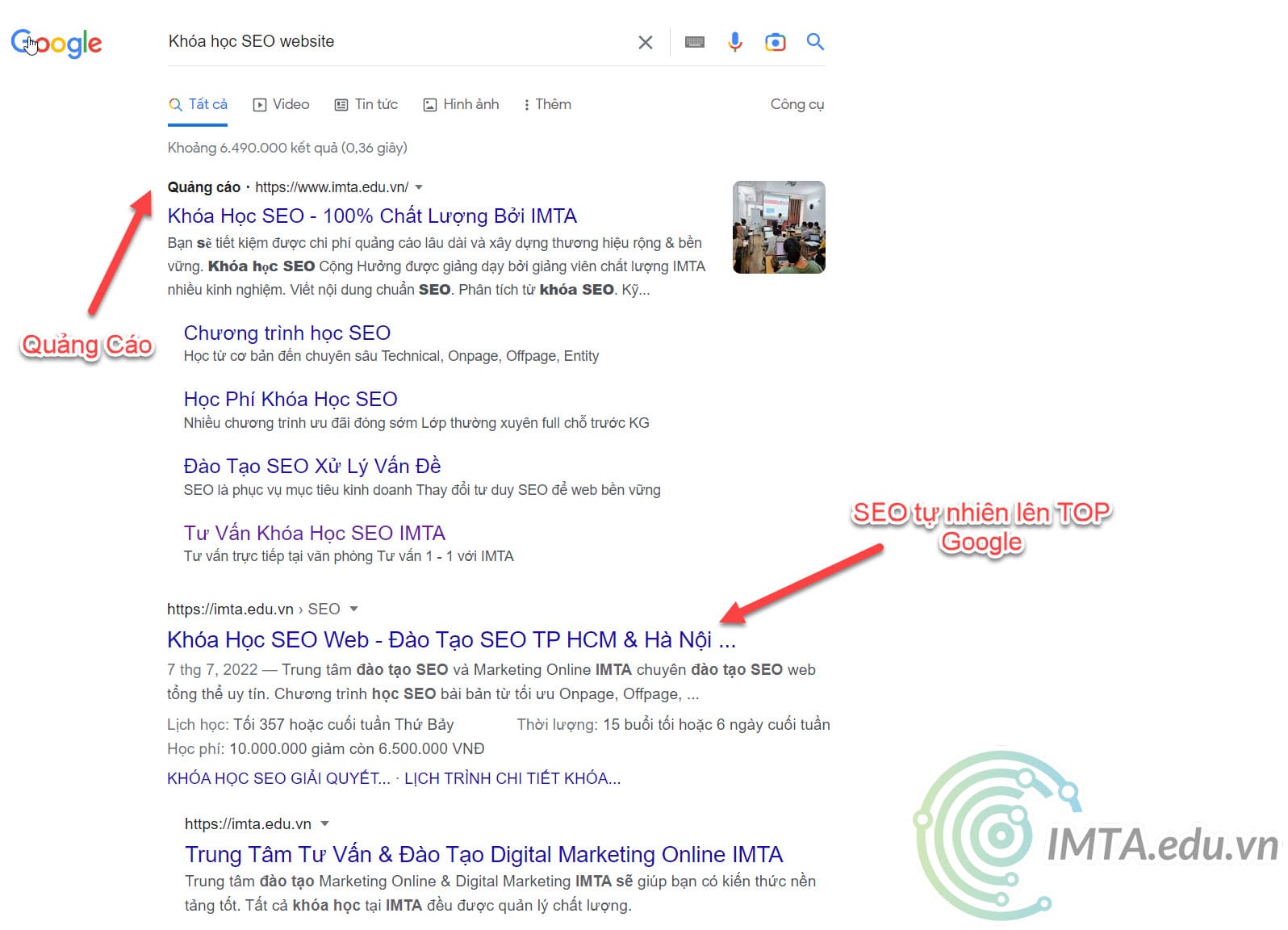The height and width of the screenshot is (930, 1288).
Task: Open Google Lens camera search
Action: [775, 42]
